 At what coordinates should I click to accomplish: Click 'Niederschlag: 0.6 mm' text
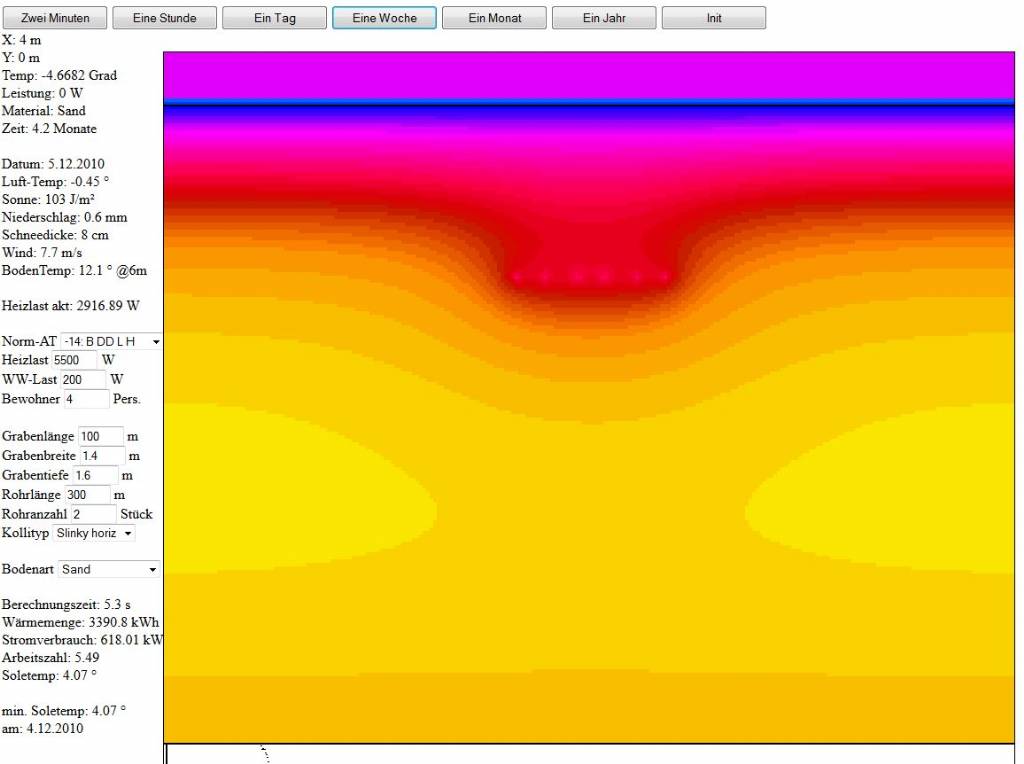tap(65, 217)
